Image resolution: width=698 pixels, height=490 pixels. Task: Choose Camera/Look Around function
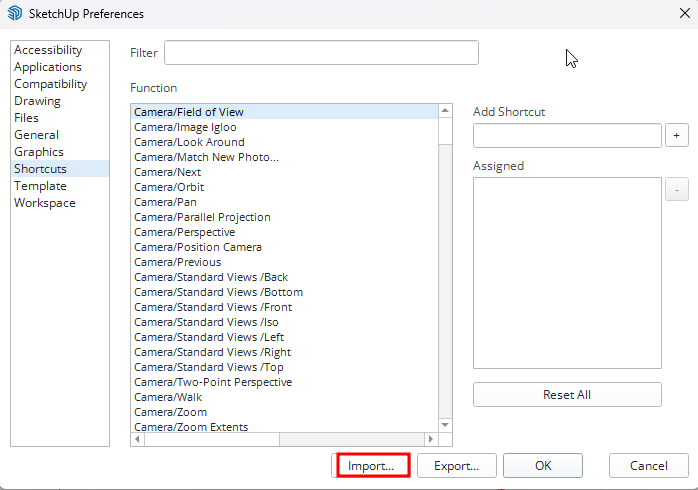(285, 142)
